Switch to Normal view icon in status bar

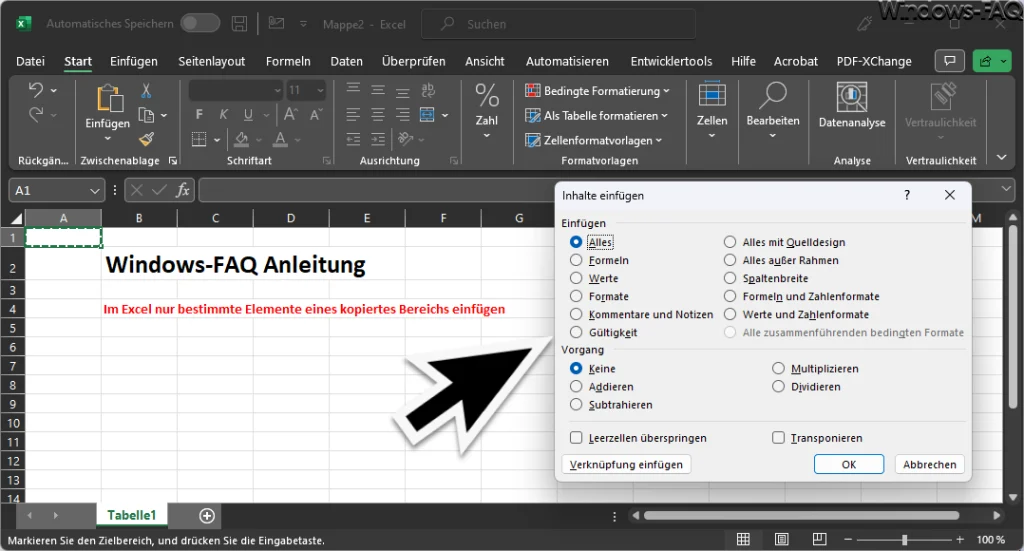(x=743, y=539)
